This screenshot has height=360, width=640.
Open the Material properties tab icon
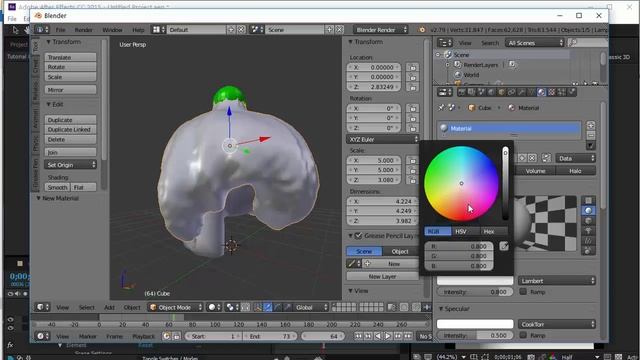[x=541, y=92]
